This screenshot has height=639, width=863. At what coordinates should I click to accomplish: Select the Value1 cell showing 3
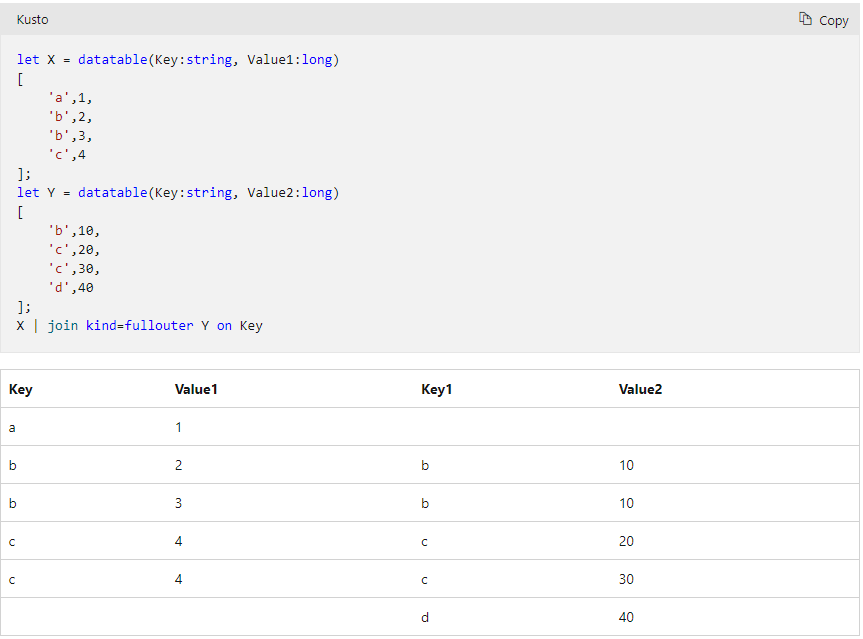(178, 503)
